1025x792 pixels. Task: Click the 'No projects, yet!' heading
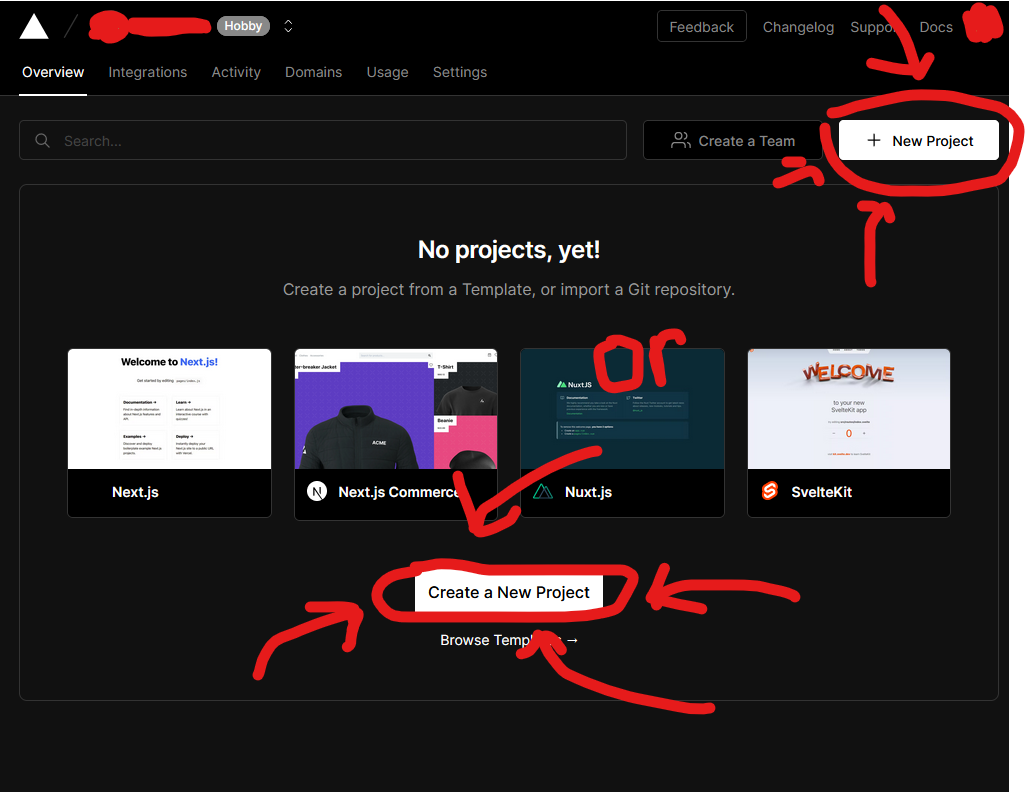pyautogui.click(x=509, y=250)
